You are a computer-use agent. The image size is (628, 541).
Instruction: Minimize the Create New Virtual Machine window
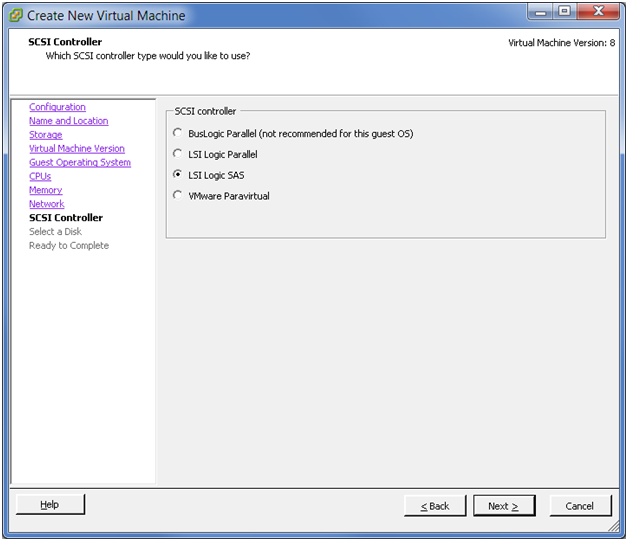pyautogui.click(x=541, y=12)
